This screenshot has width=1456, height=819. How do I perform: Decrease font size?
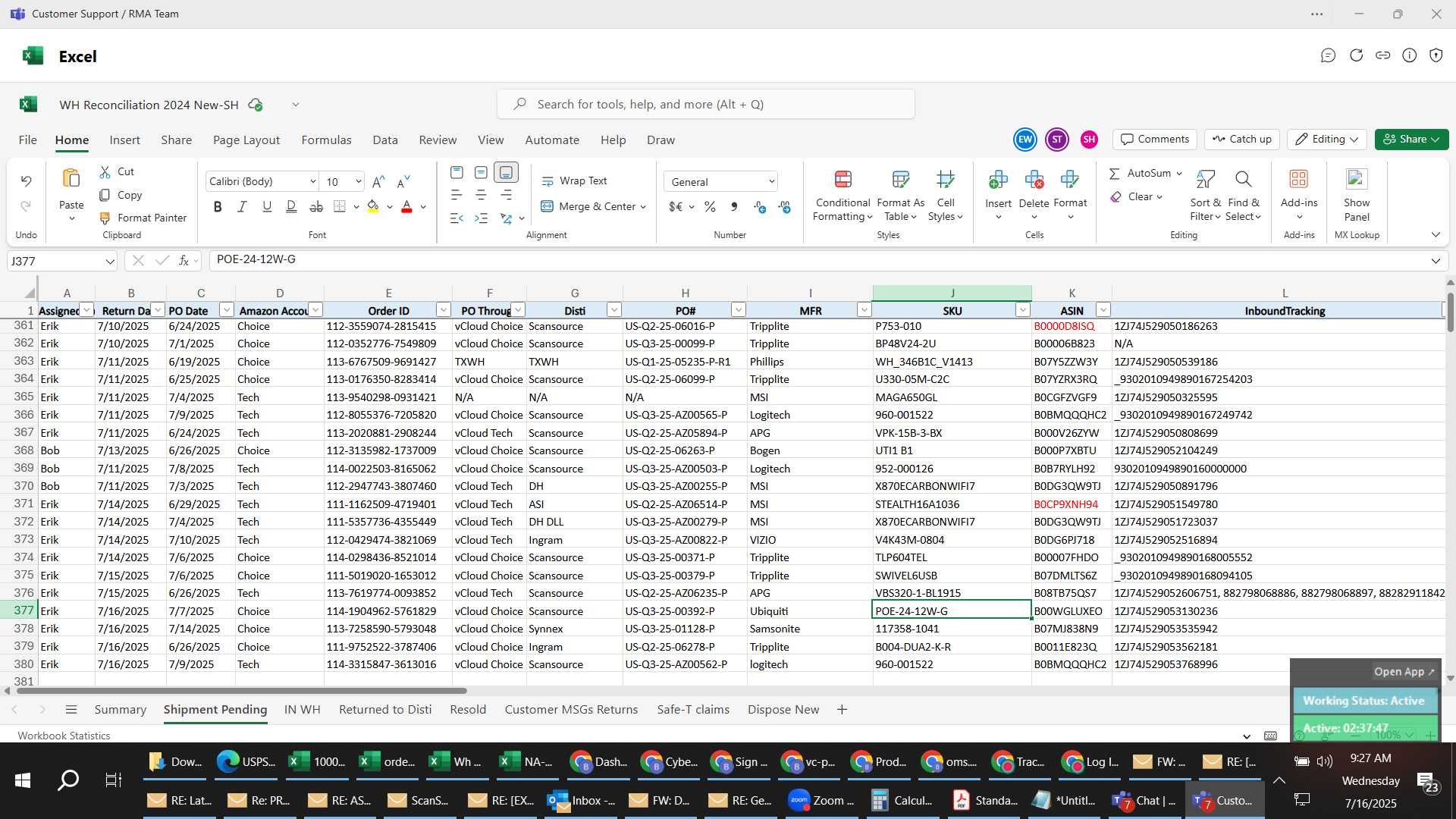[x=403, y=181]
